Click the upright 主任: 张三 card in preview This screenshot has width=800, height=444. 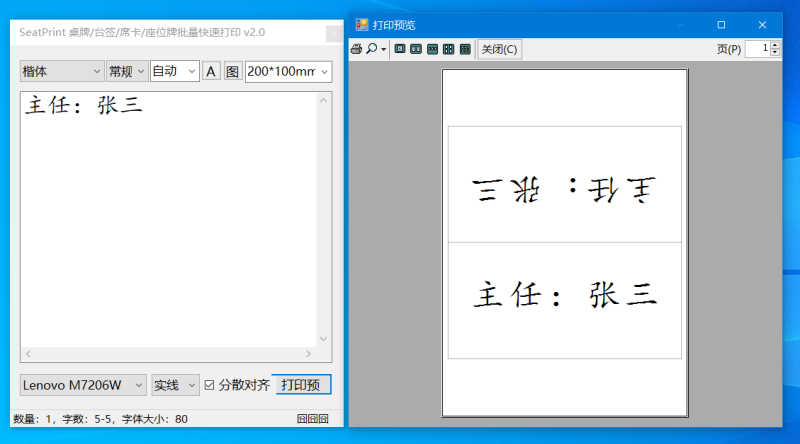pos(565,301)
